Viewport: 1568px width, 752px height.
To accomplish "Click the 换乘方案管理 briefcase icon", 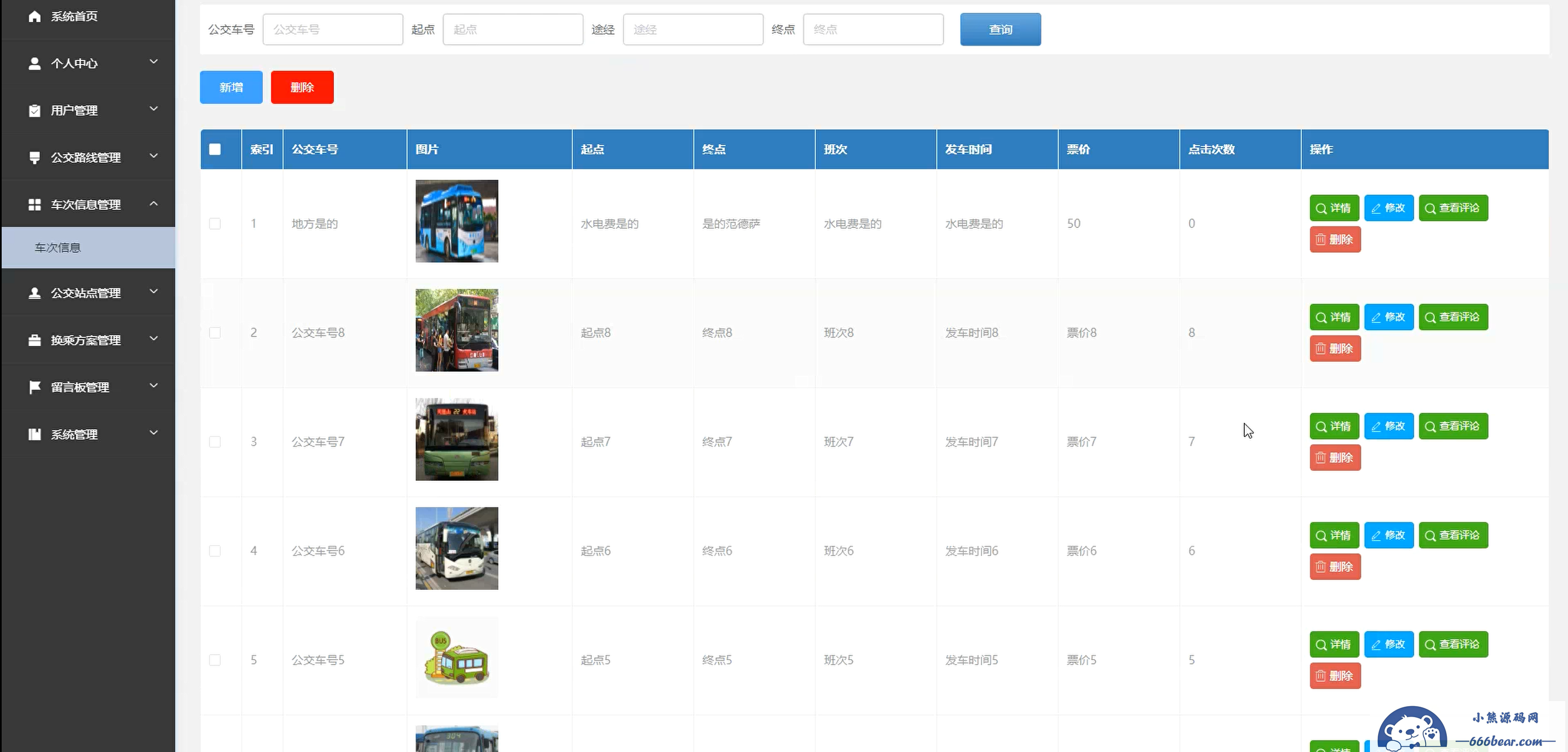I will pyautogui.click(x=35, y=340).
